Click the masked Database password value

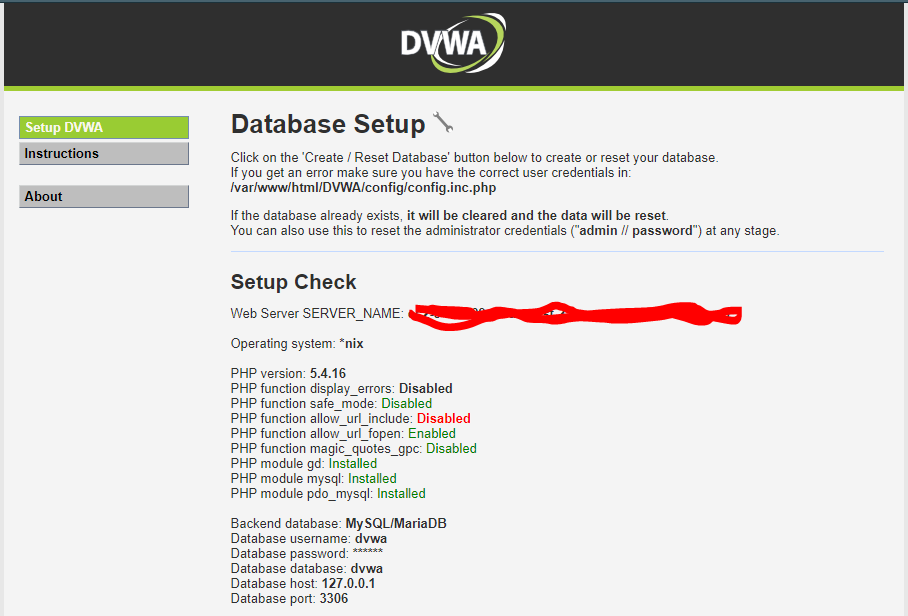[x=368, y=552]
